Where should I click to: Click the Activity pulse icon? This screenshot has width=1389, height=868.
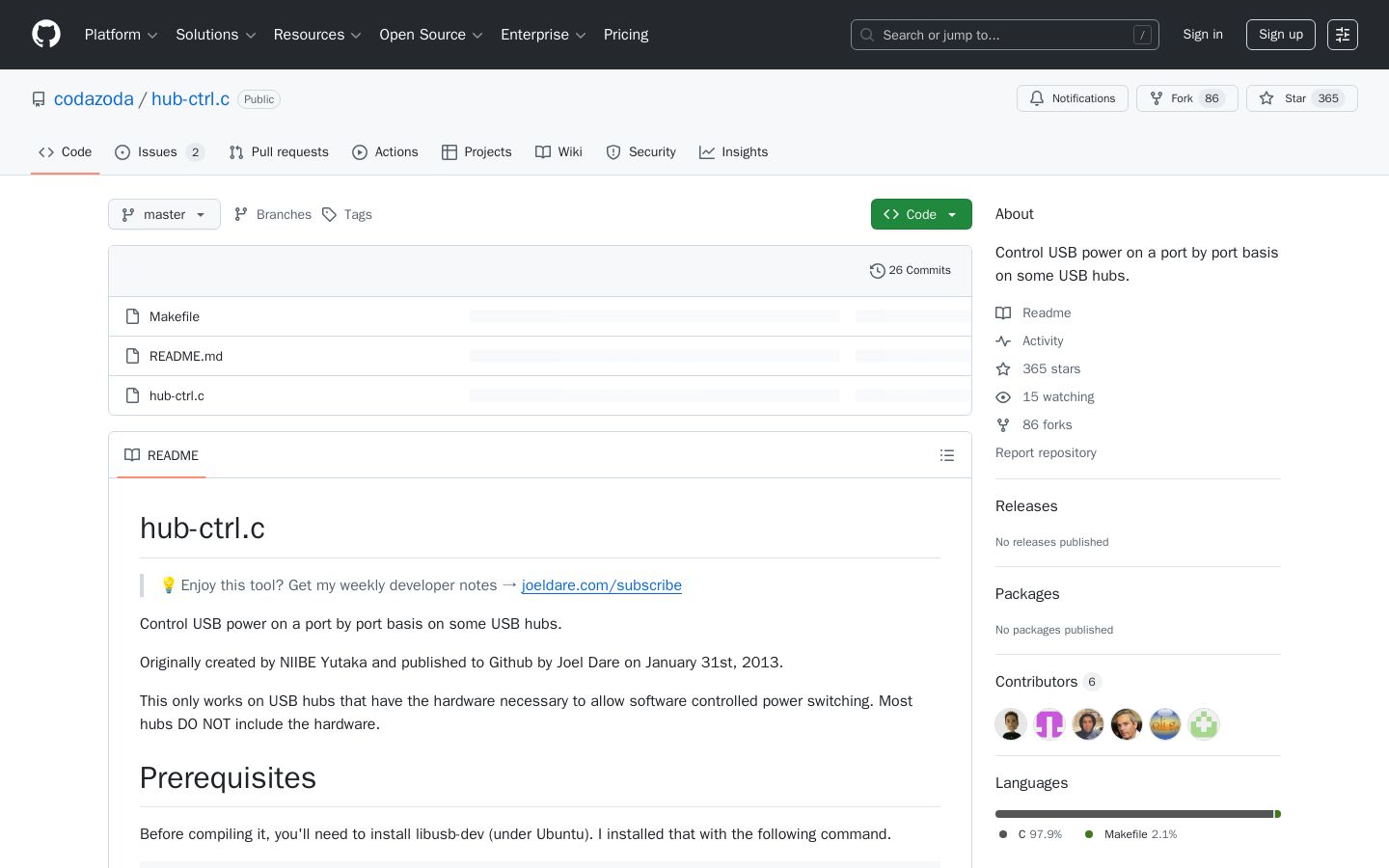tap(1003, 341)
